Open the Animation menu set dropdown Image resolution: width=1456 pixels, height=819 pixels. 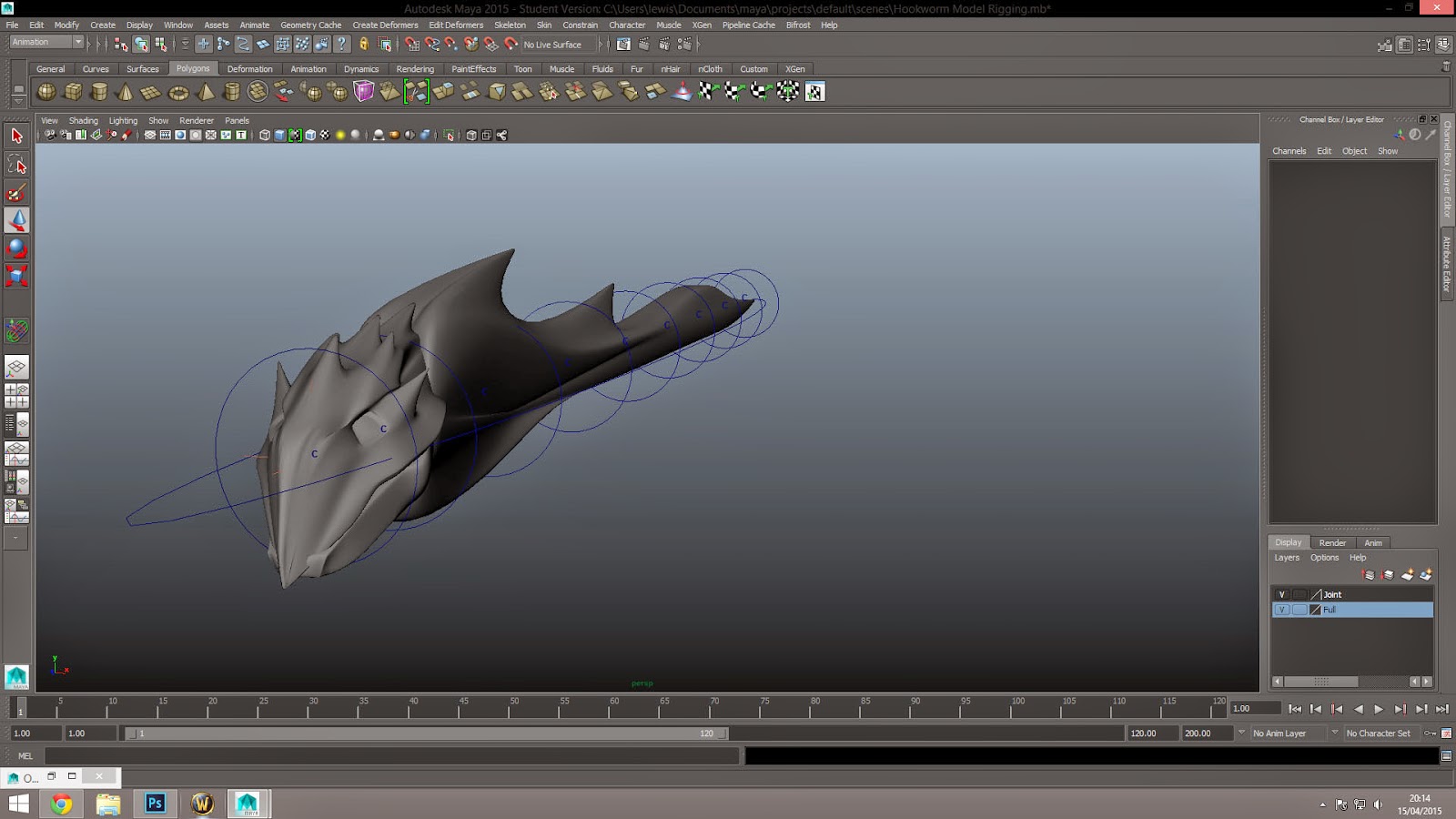pos(78,43)
